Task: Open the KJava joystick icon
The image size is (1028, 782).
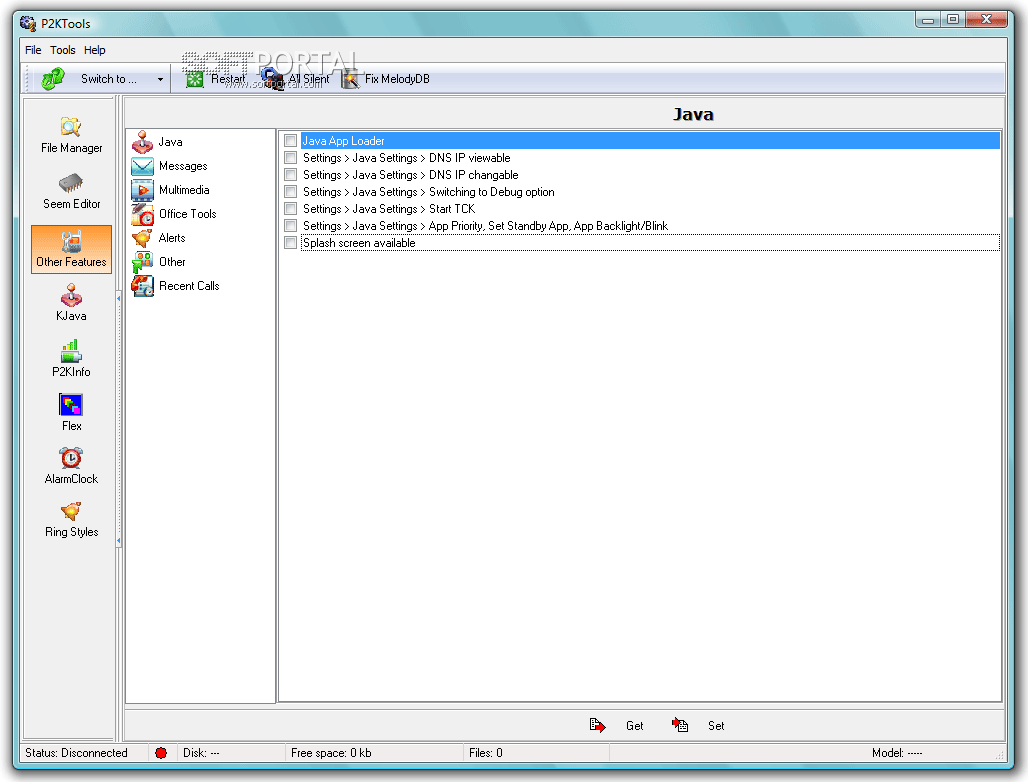Action: pyautogui.click(x=71, y=294)
